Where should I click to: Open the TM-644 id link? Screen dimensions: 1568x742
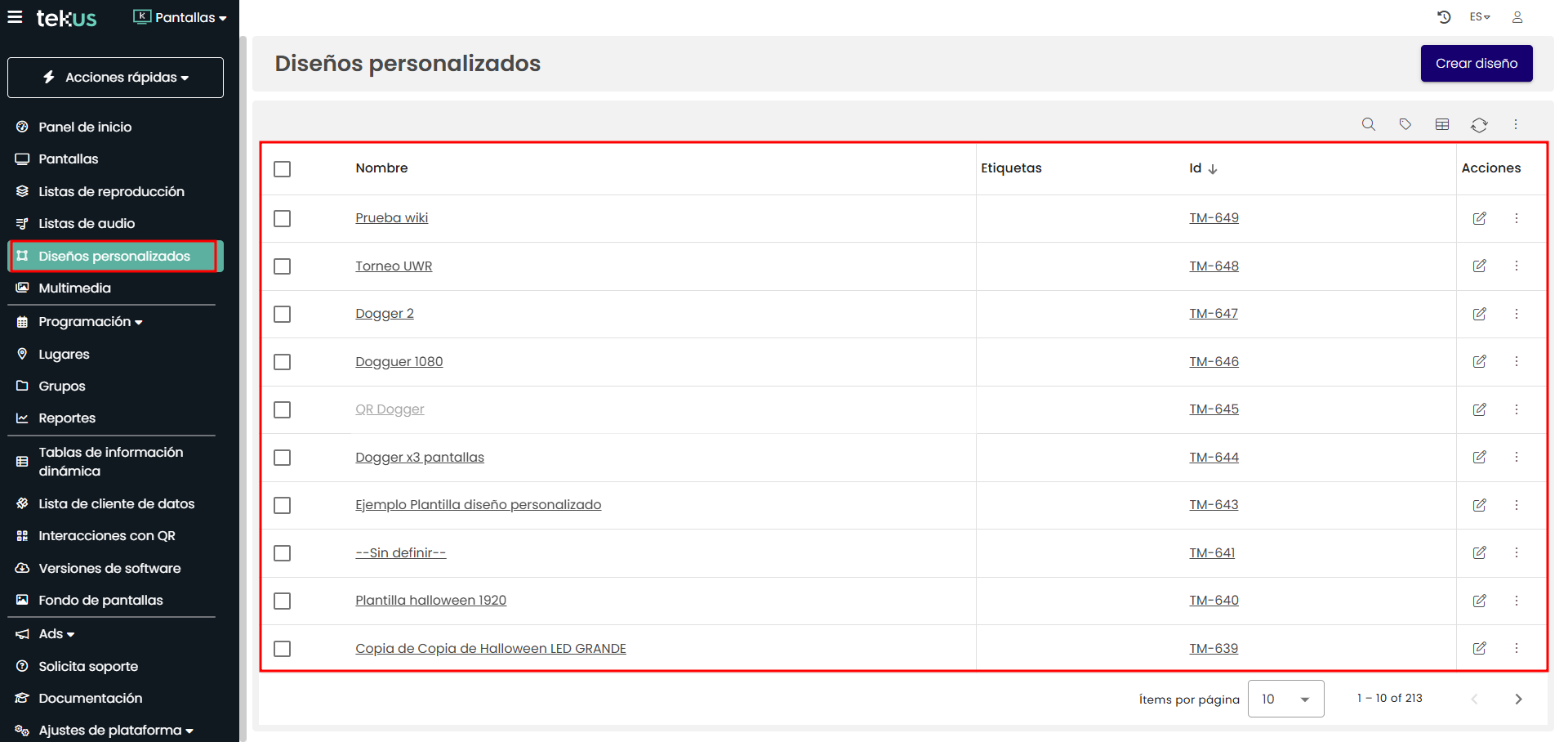(x=1214, y=458)
